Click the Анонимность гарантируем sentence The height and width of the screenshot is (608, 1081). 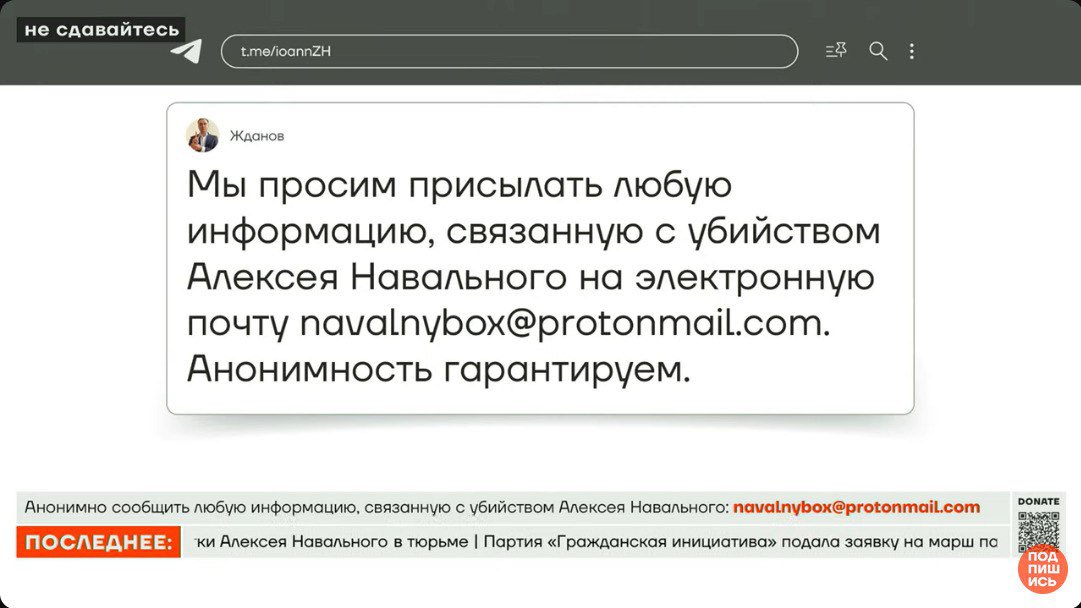point(438,369)
